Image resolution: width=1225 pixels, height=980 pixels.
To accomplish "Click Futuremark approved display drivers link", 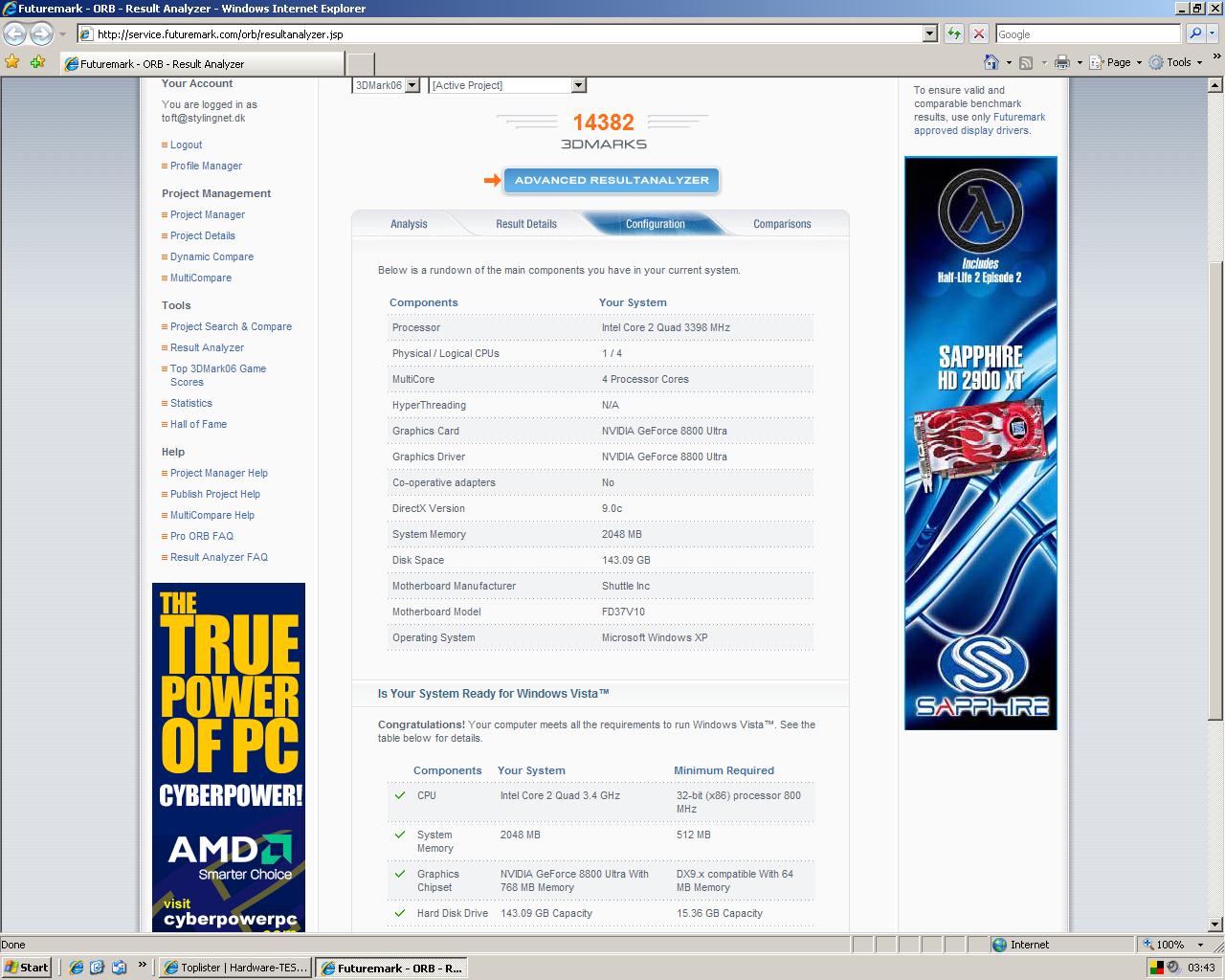I will coord(980,123).
